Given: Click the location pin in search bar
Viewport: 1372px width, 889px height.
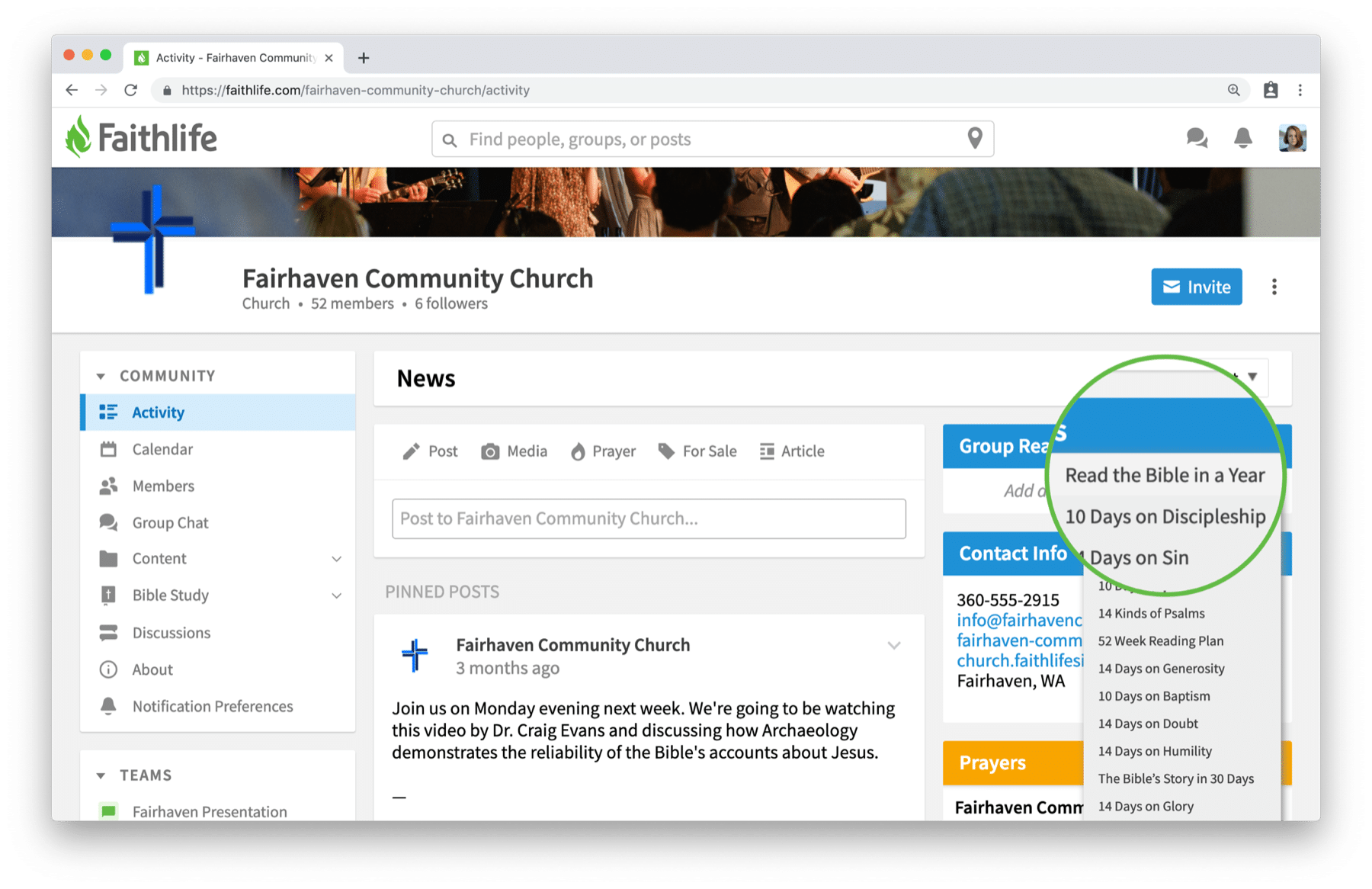Looking at the screenshot, I should (x=974, y=138).
